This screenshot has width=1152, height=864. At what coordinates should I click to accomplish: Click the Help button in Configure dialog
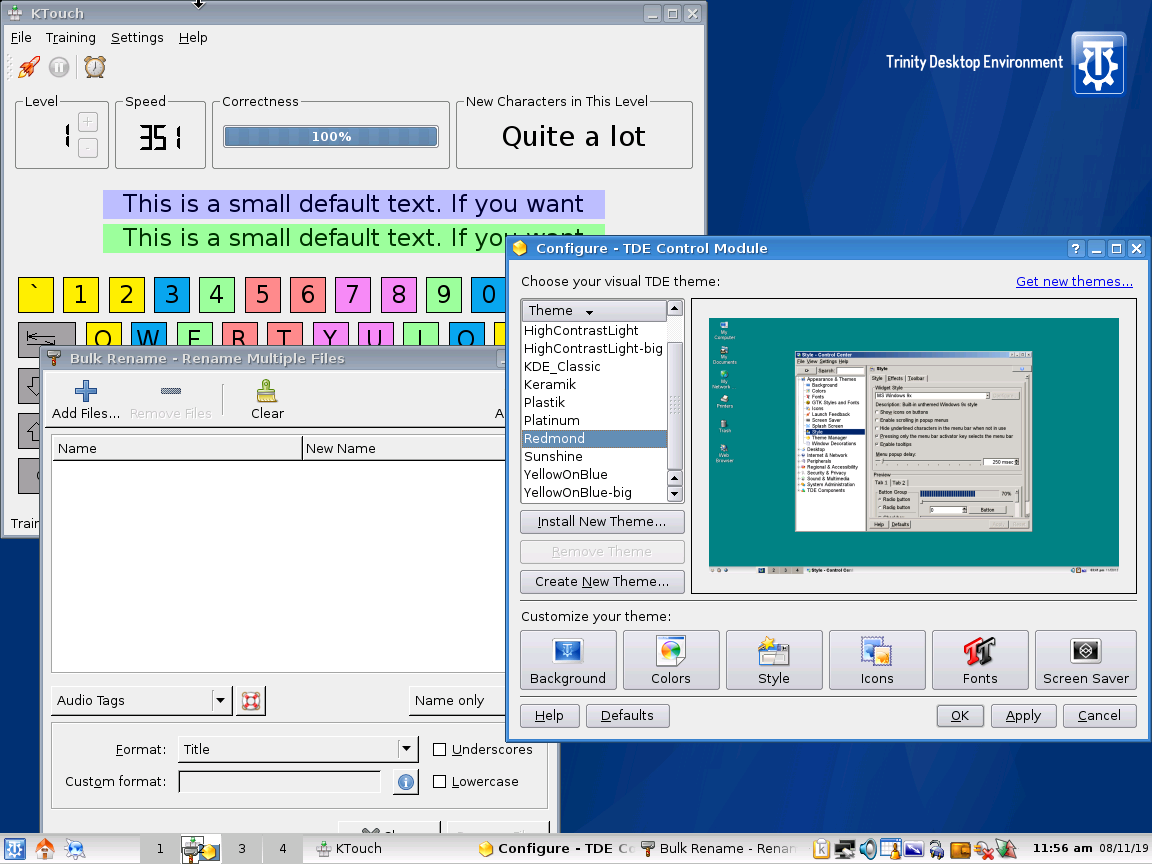(x=550, y=716)
